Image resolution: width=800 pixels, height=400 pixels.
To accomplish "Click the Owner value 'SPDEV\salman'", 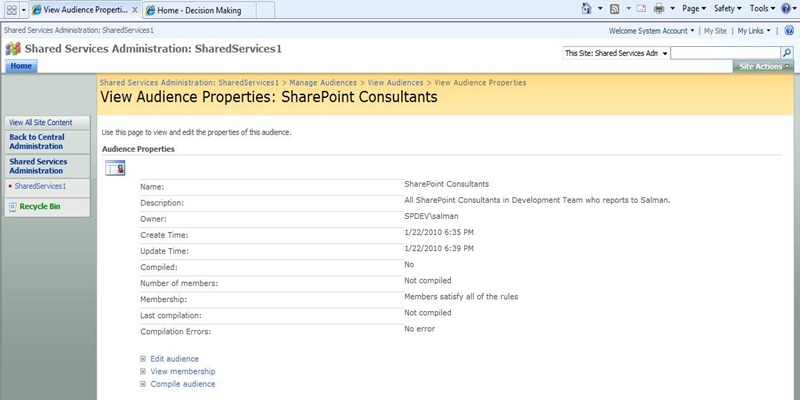I will coord(431,216).
